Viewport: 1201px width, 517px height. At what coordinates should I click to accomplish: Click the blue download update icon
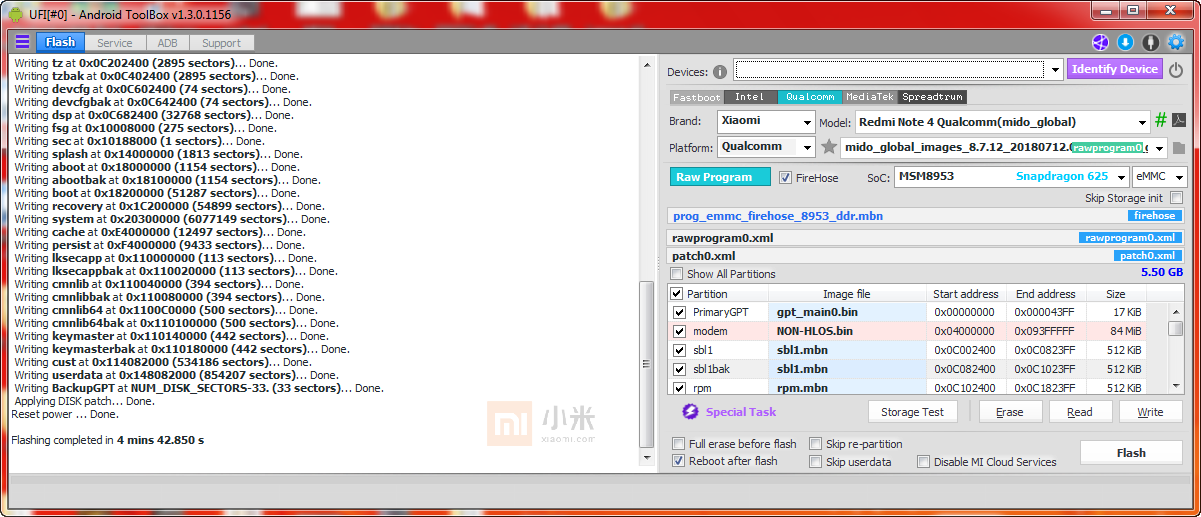click(x=1125, y=42)
